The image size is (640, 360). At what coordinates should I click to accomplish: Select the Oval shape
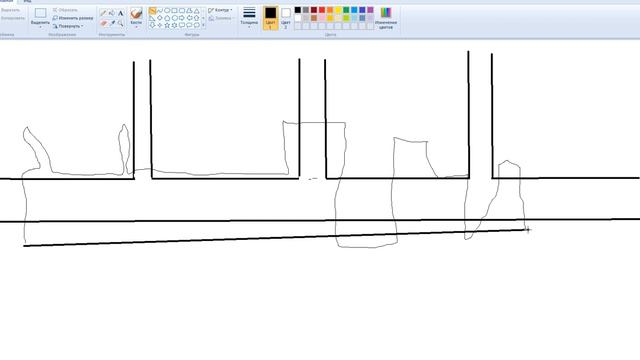coord(167,11)
